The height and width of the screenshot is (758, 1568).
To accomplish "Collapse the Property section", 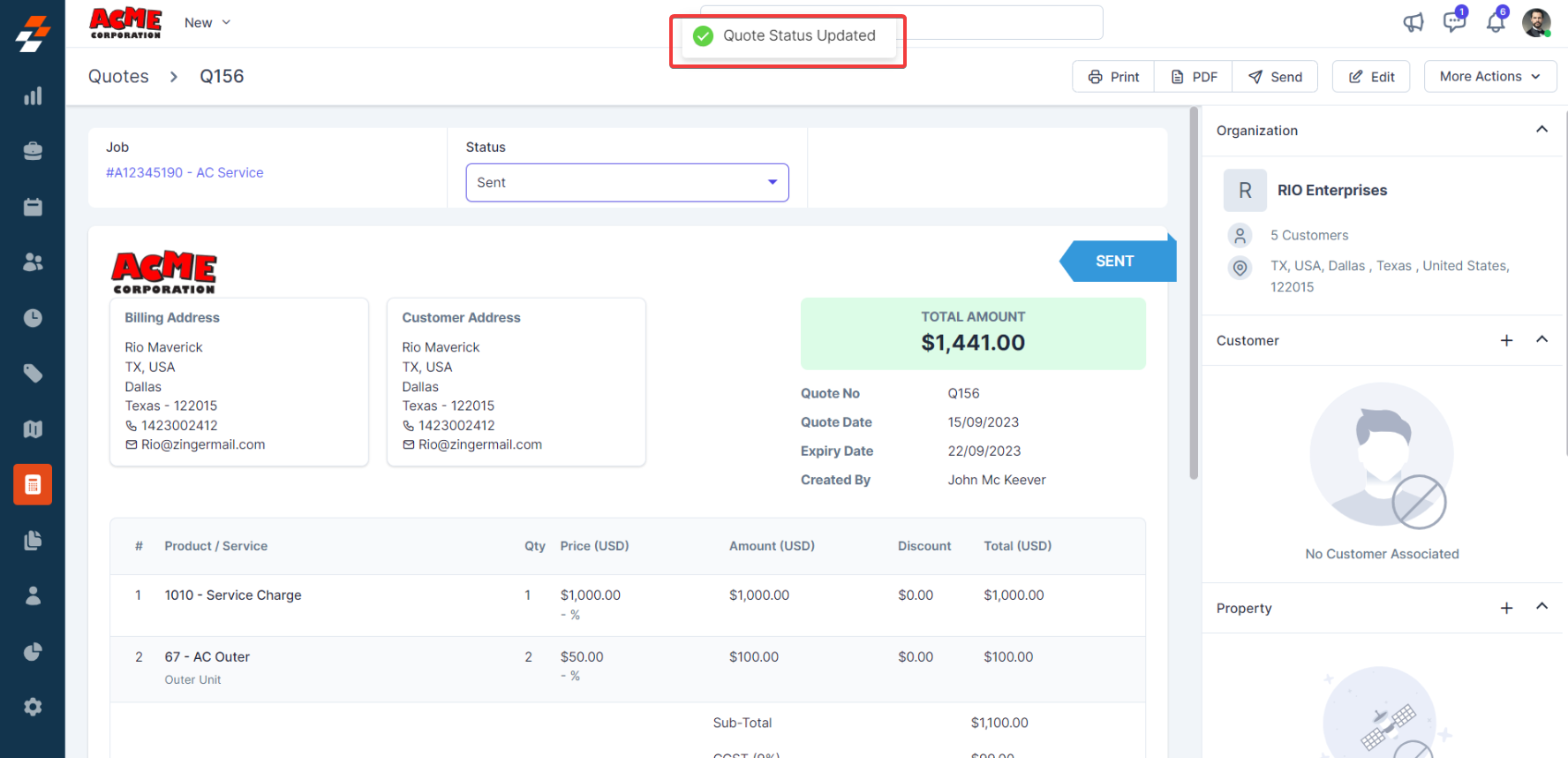I will click(1542, 607).
